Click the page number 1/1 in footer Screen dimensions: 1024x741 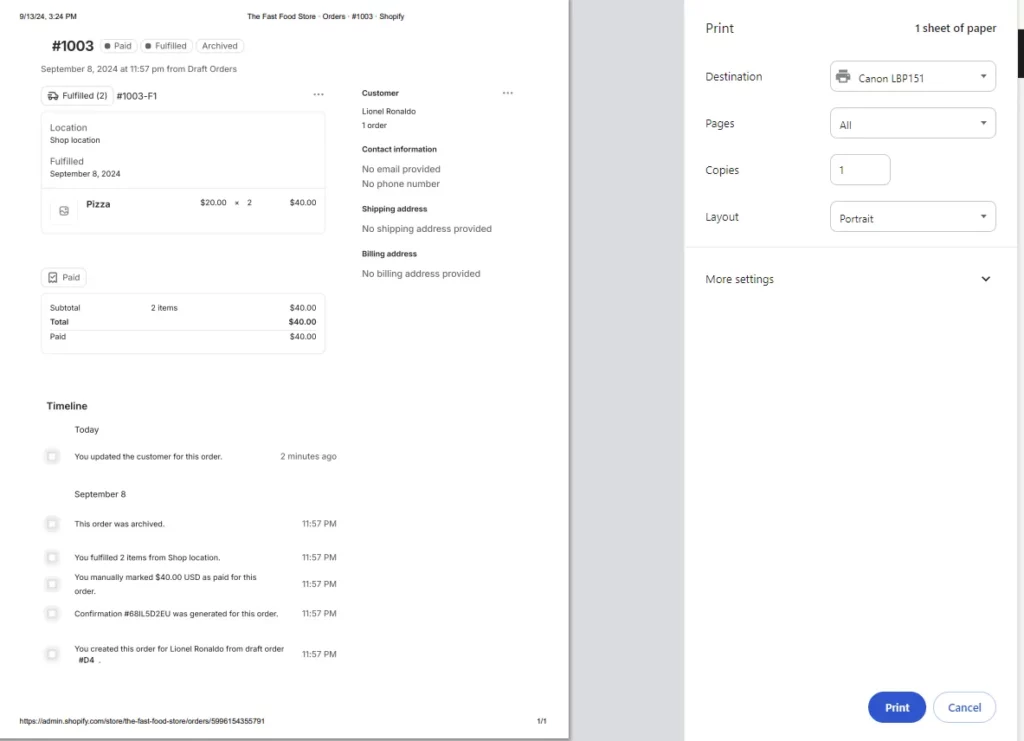click(x=541, y=721)
